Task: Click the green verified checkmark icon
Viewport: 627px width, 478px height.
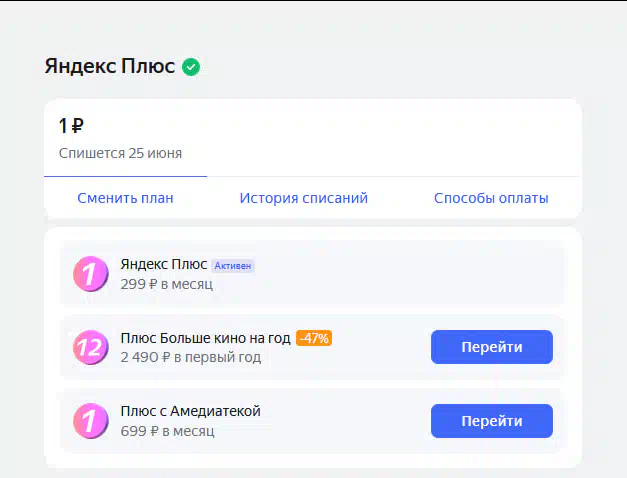Action: pyautogui.click(x=191, y=67)
